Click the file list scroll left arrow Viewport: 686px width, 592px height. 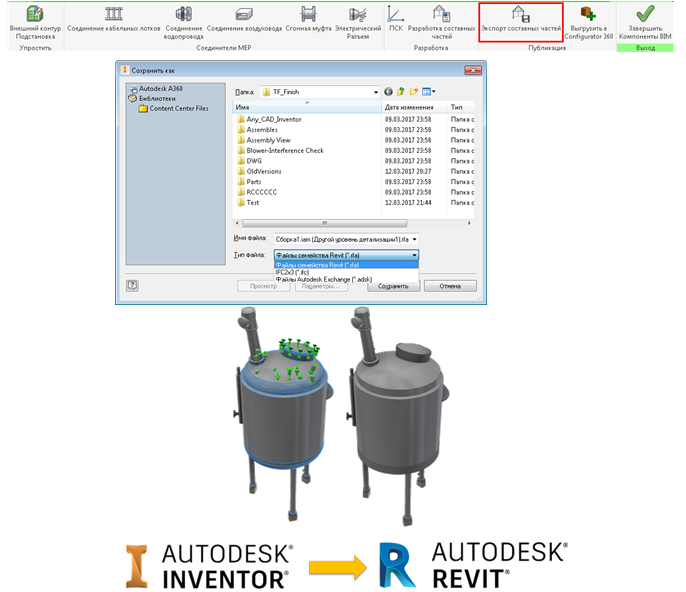[x=237, y=223]
